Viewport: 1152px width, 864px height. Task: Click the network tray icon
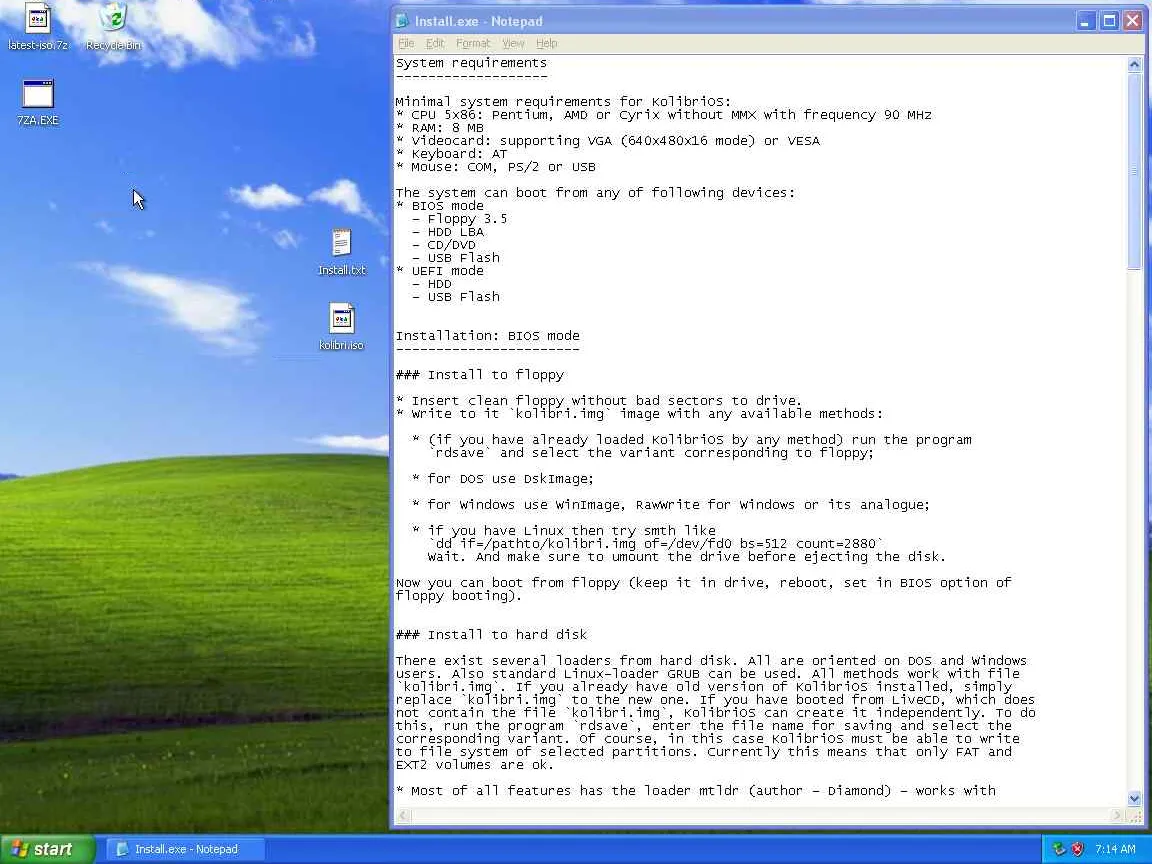[x=1059, y=849]
